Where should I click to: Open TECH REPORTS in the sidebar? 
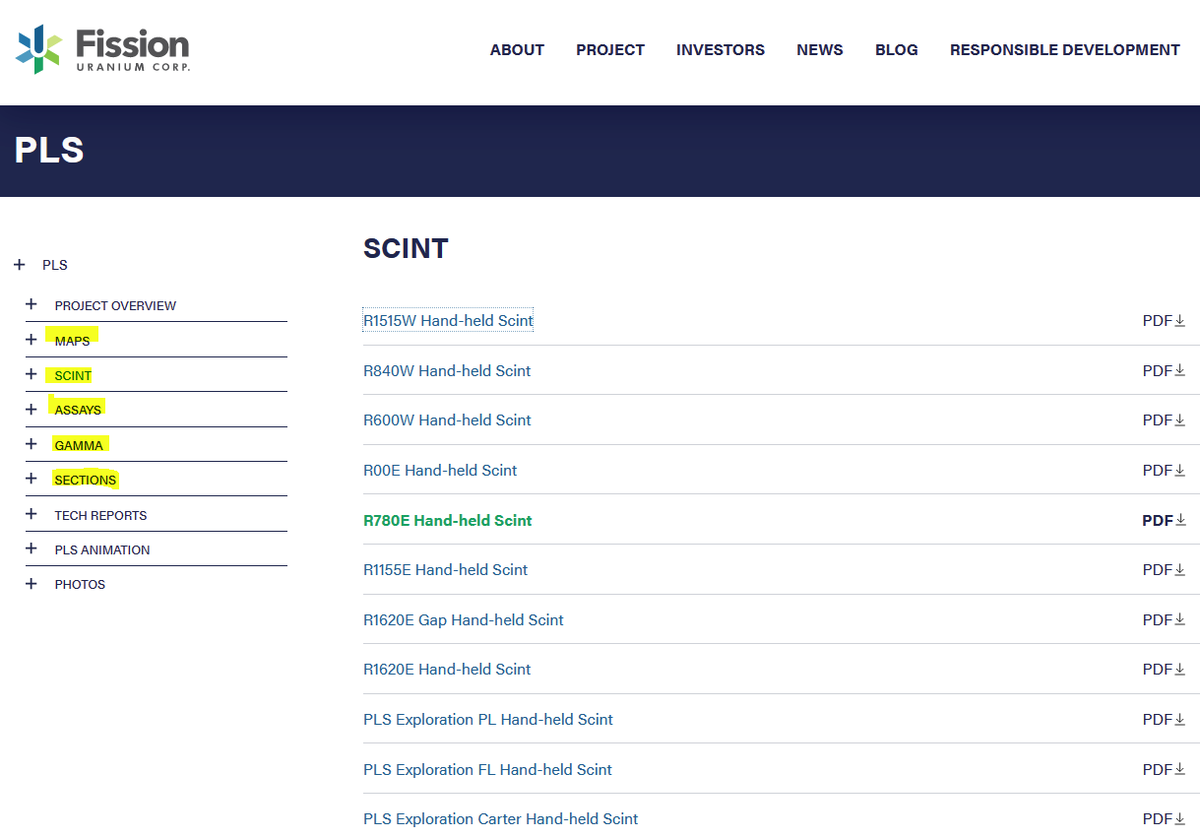(100, 515)
